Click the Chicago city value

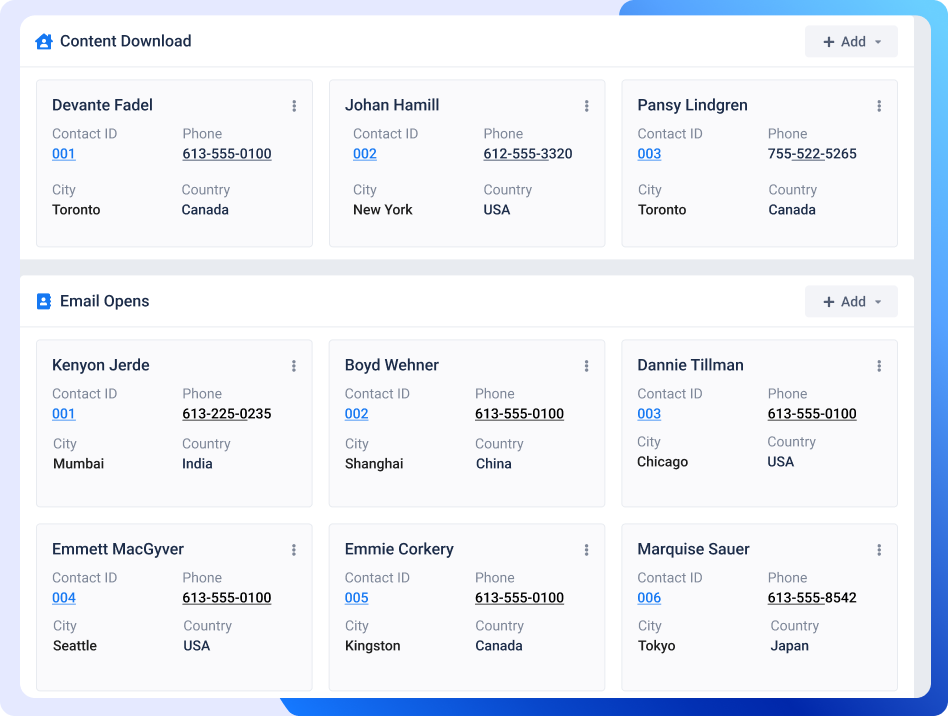[x=663, y=462]
